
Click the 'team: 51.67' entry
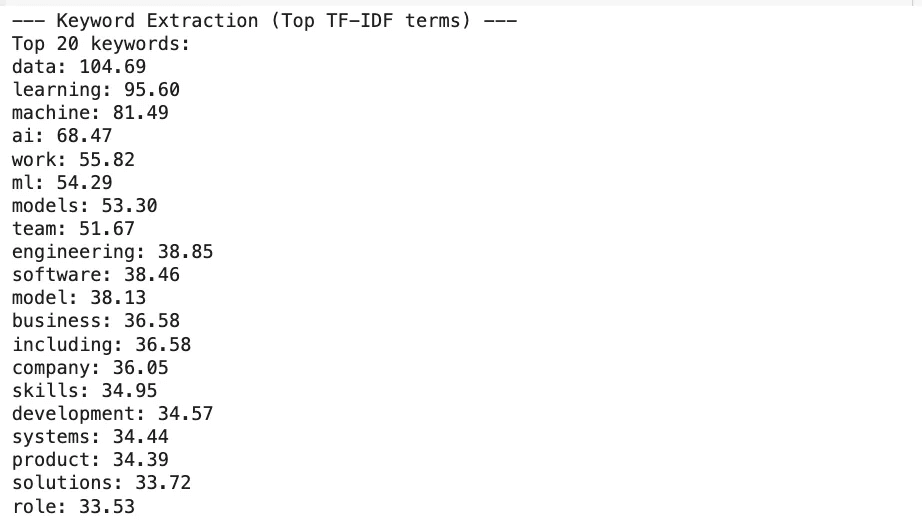tap(73, 228)
